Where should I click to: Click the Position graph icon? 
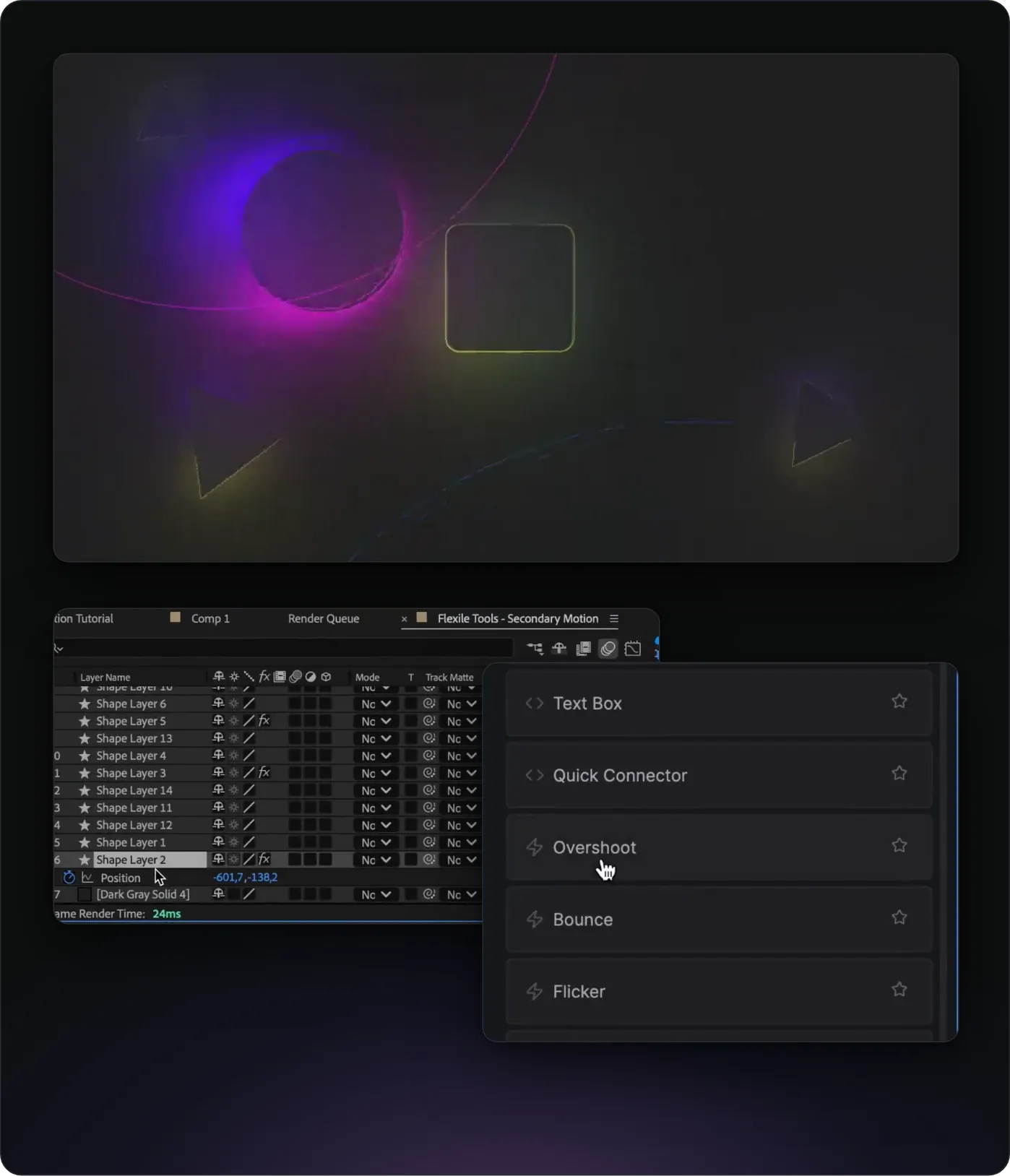[87, 878]
